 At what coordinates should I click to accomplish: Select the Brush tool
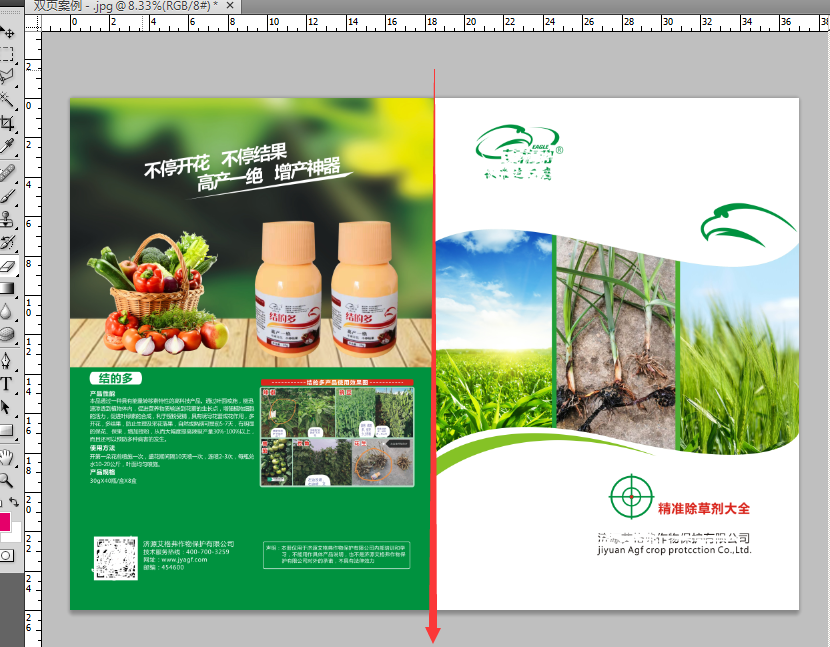7,196
